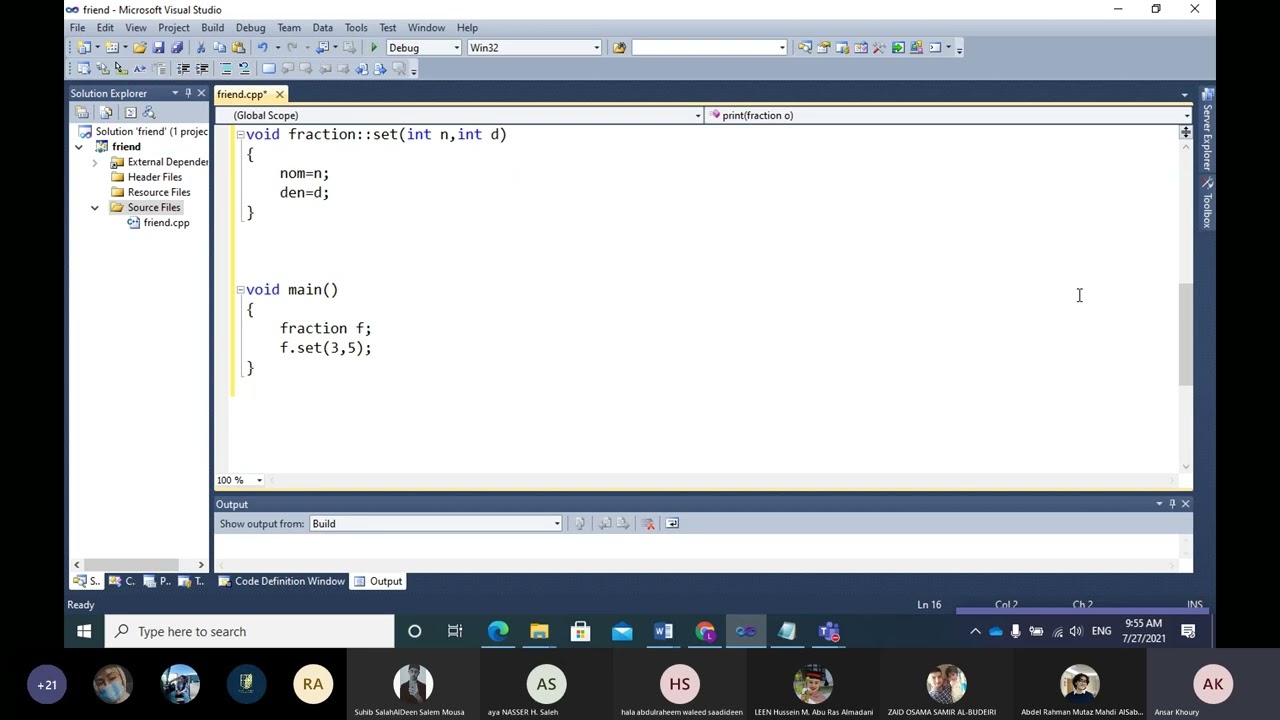The height and width of the screenshot is (720, 1280).
Task: Open the Command Window toolbar icon
Action: coord(935,47)
